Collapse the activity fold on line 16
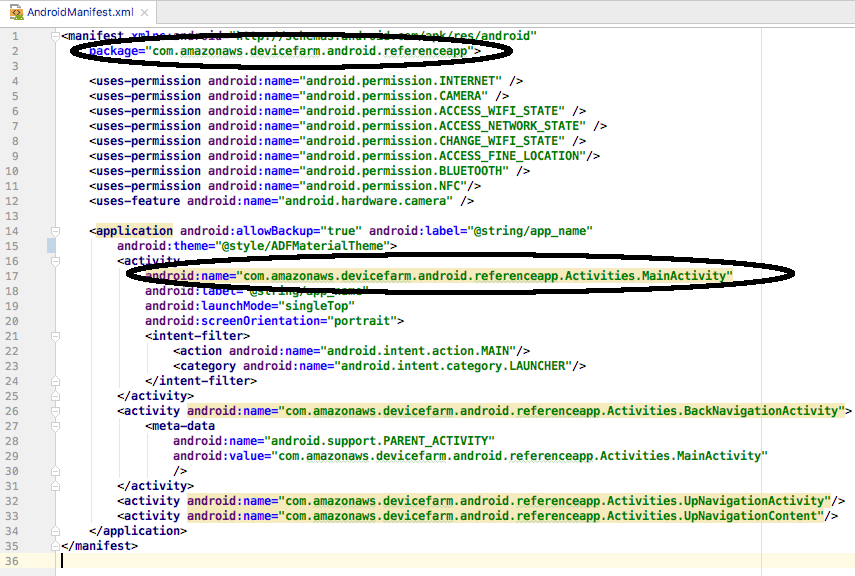The width and height of the screenshot is (855, 576). [55, 261]
